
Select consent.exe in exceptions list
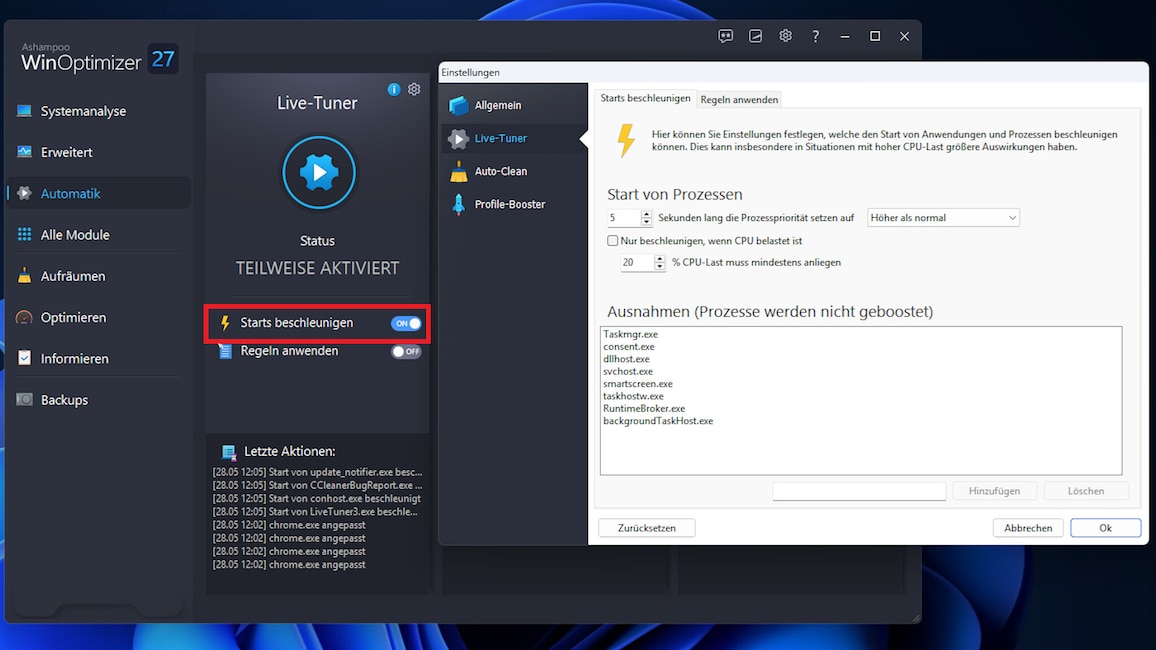pyautogui.click(x=629, y=346)
